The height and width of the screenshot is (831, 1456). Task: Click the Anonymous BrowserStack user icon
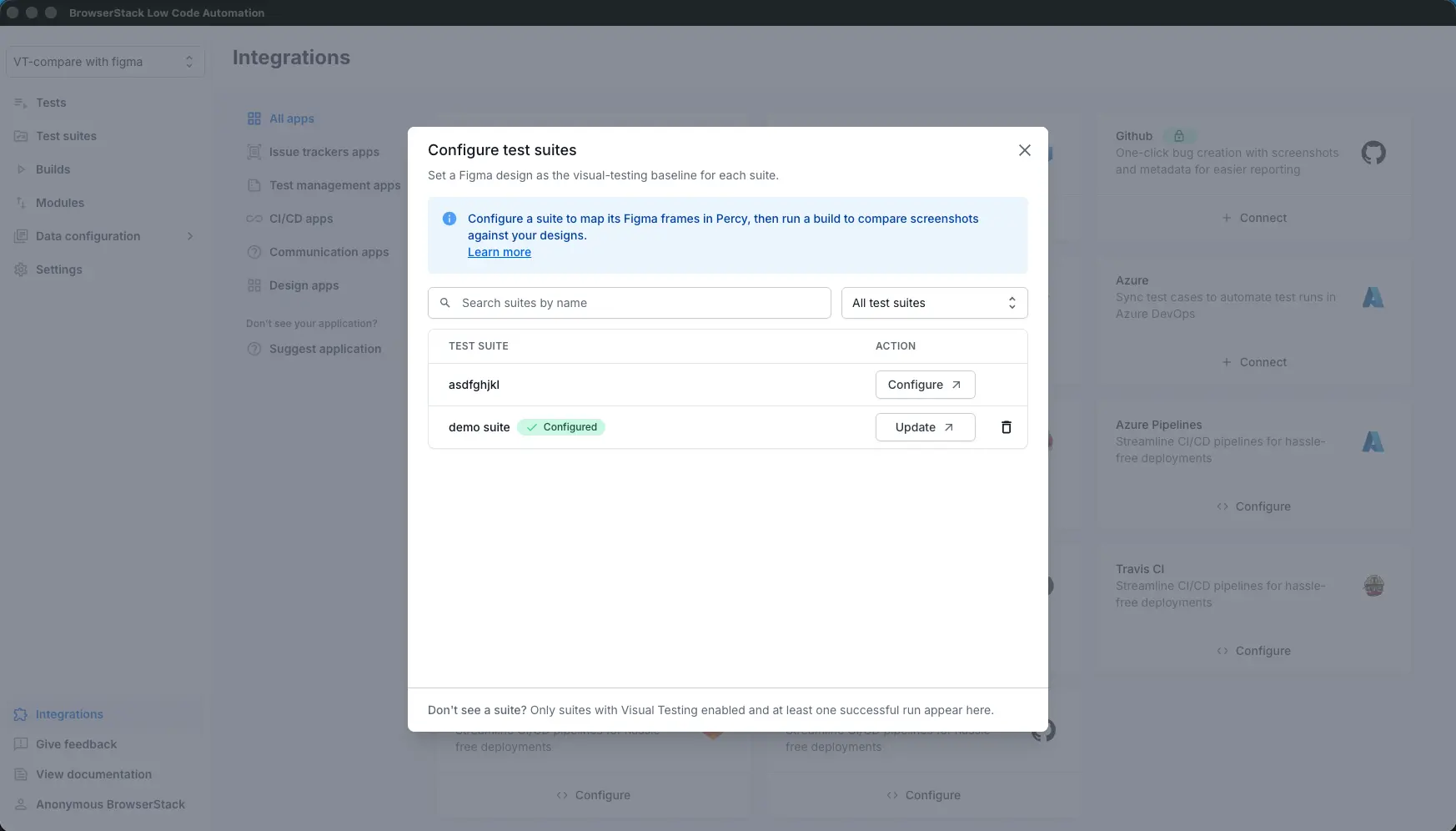click(x=21, y=804)
